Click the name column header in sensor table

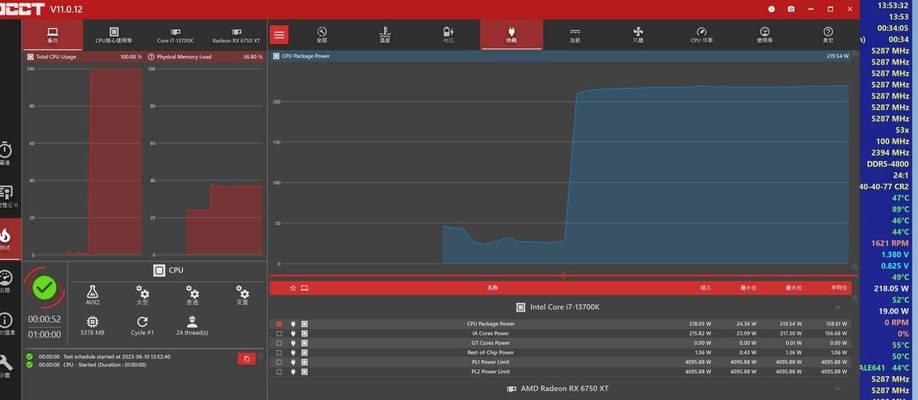point(491,288)
